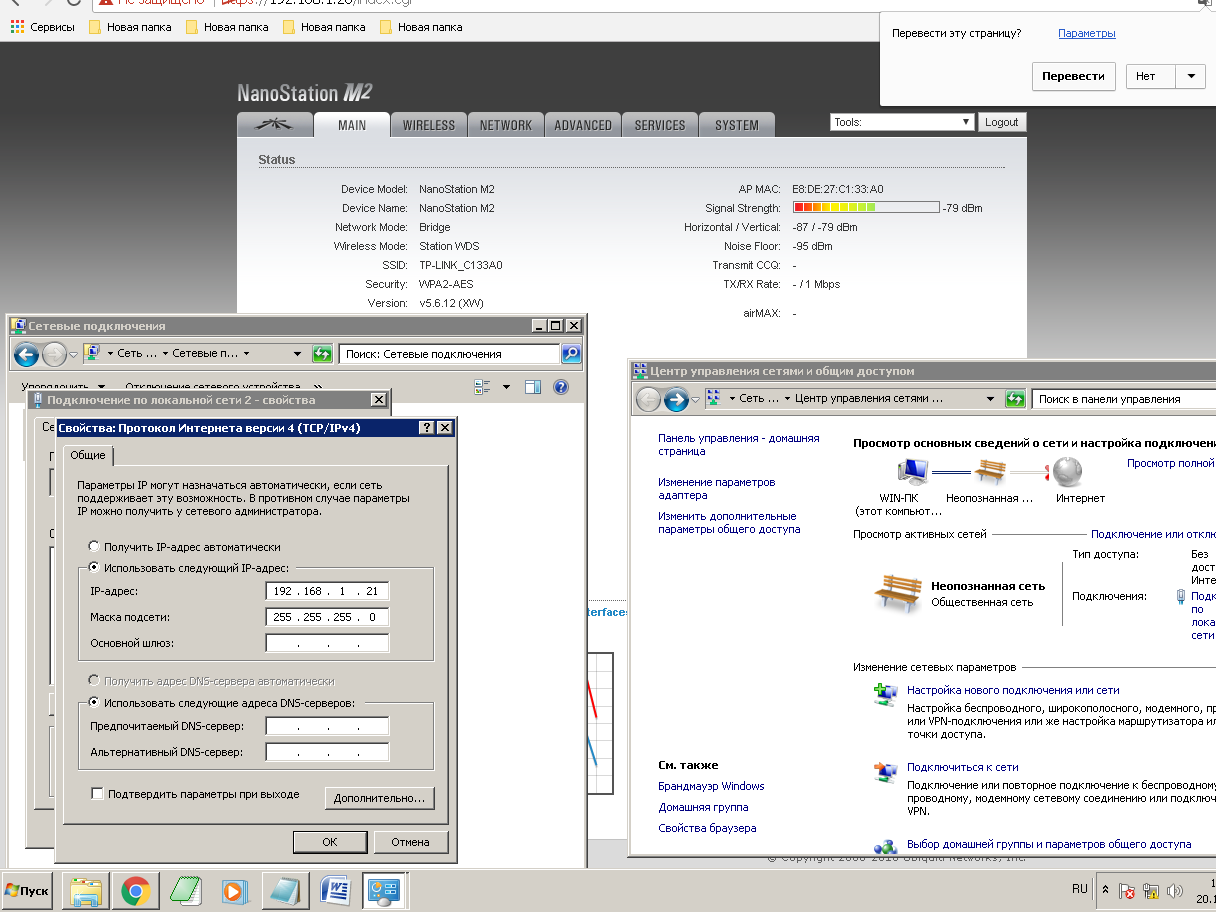Click the network folder icon in Сетевые подключения address bar
The width and height of the screenshot is (1216, 912).
pos(92,353)
